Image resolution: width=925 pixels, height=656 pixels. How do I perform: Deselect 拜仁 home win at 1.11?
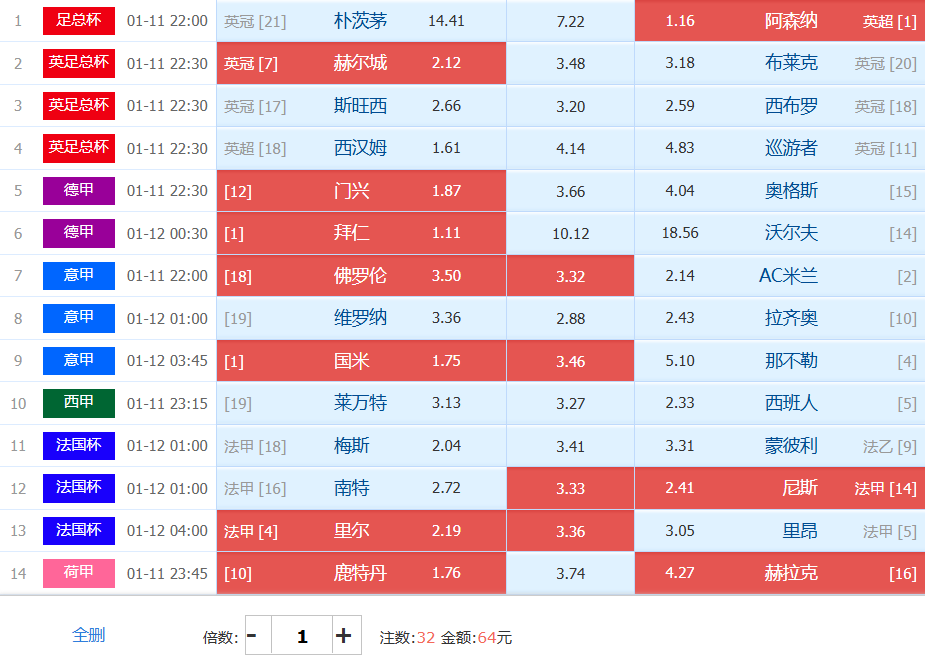(361, 233)
